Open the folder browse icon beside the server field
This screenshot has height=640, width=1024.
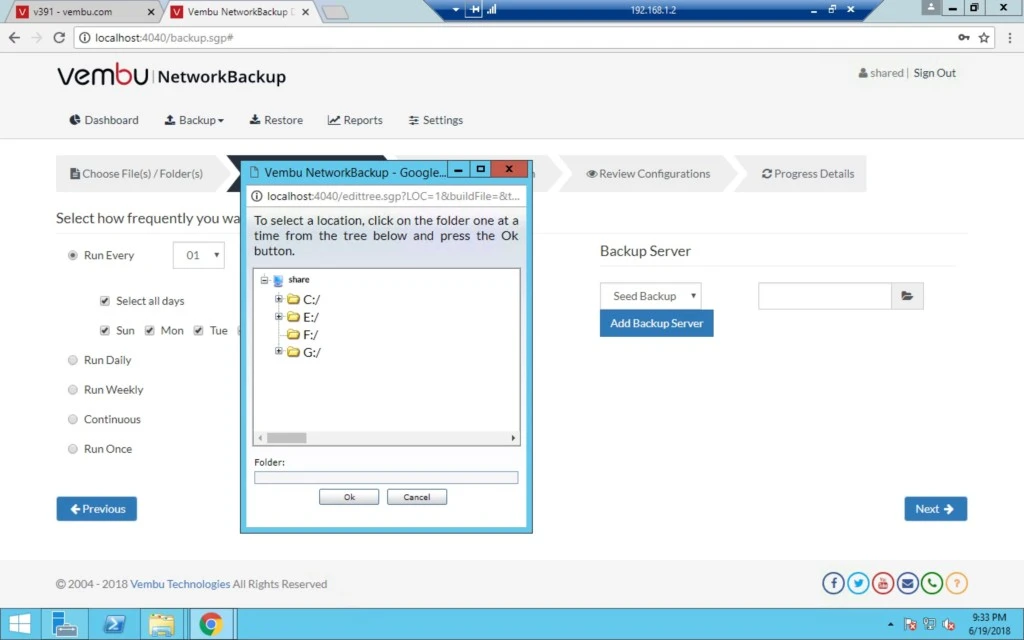point(907,296)
